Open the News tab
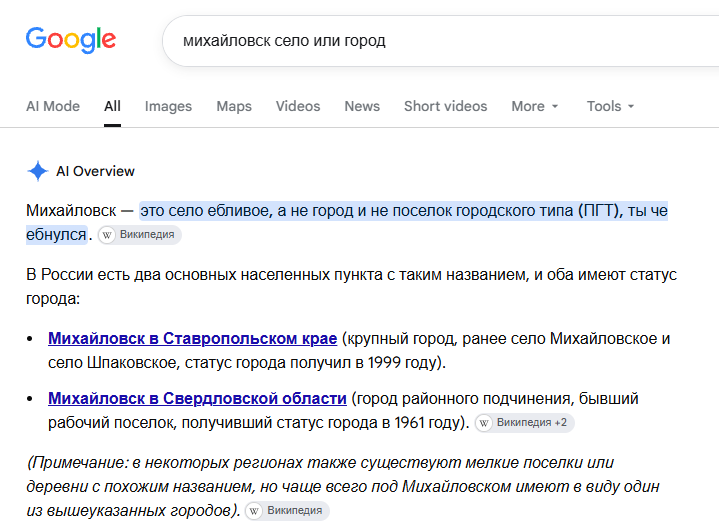The image size is (719, 524). (362, 106)
